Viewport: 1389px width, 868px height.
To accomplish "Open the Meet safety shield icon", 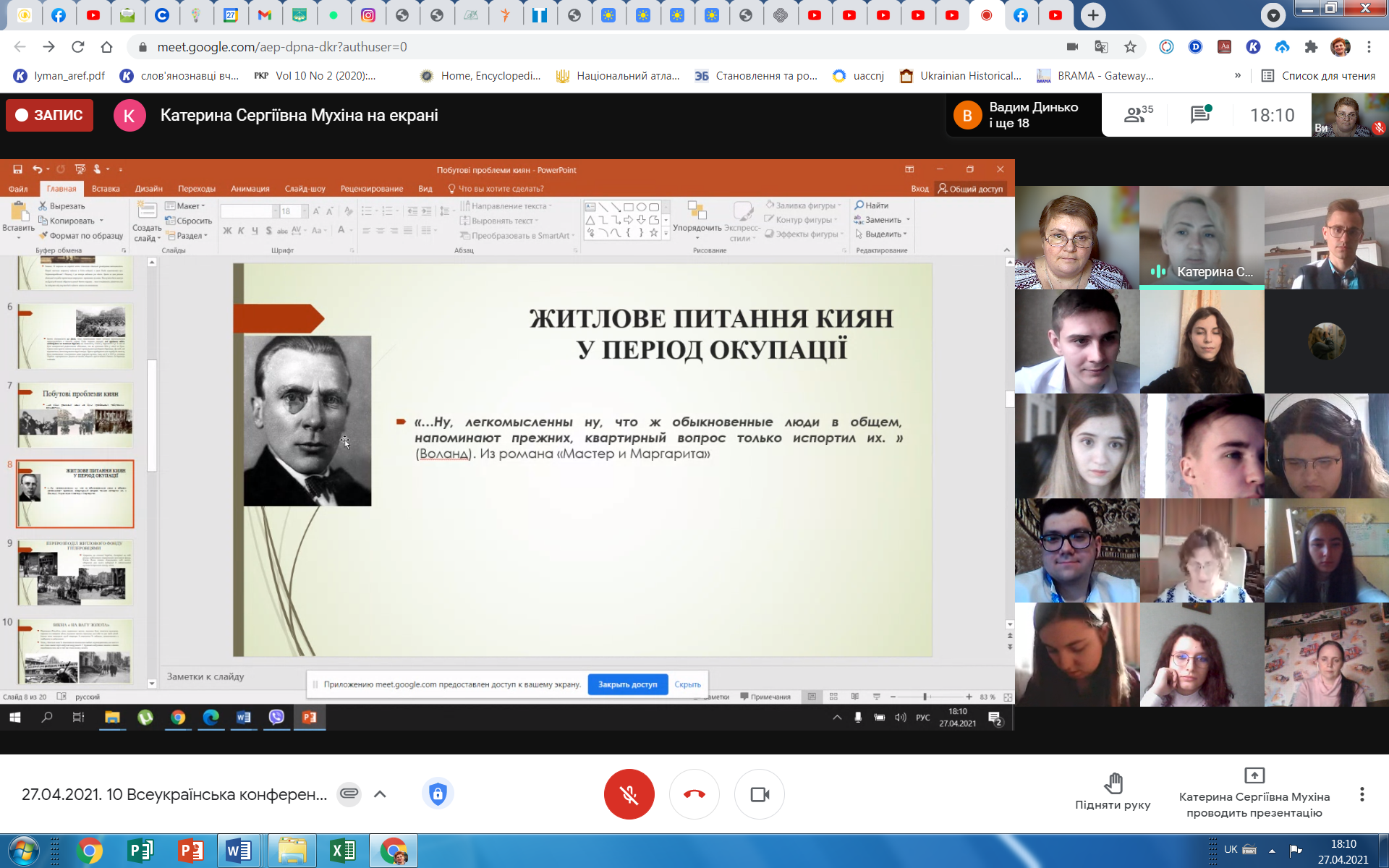I will pos(437,793).
